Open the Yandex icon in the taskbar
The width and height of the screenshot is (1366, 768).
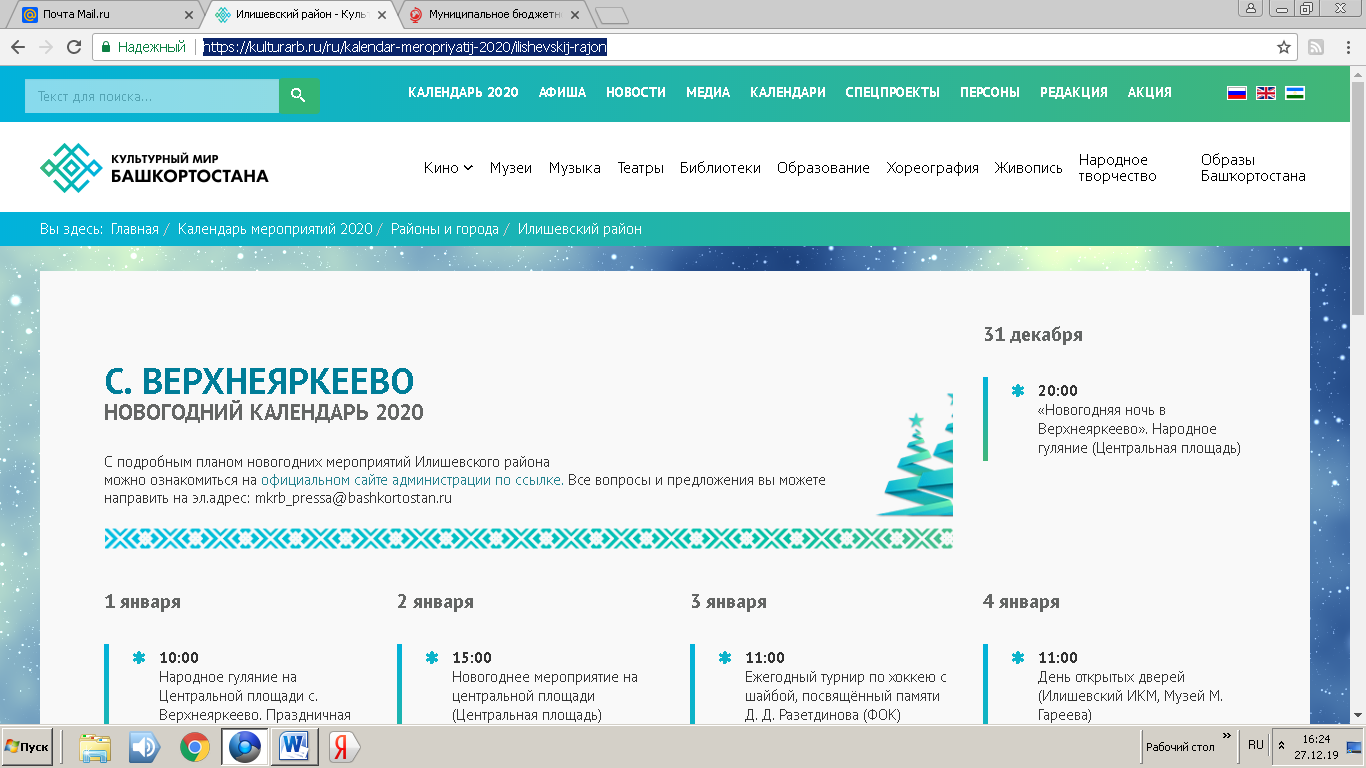click(x=343, y=747)
